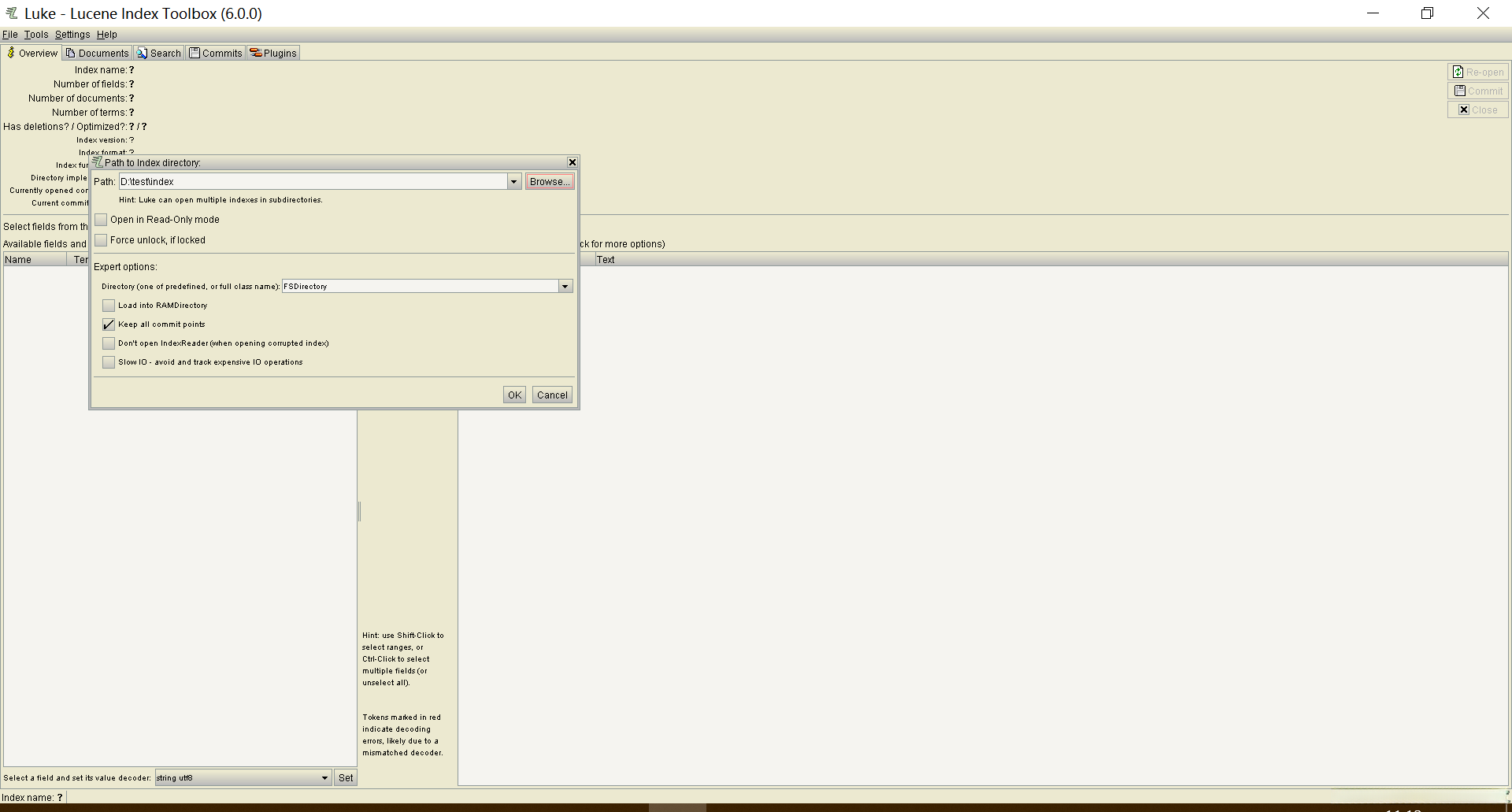Switch to the Search tab
The image size is (1512, 812).
[159, 53]
